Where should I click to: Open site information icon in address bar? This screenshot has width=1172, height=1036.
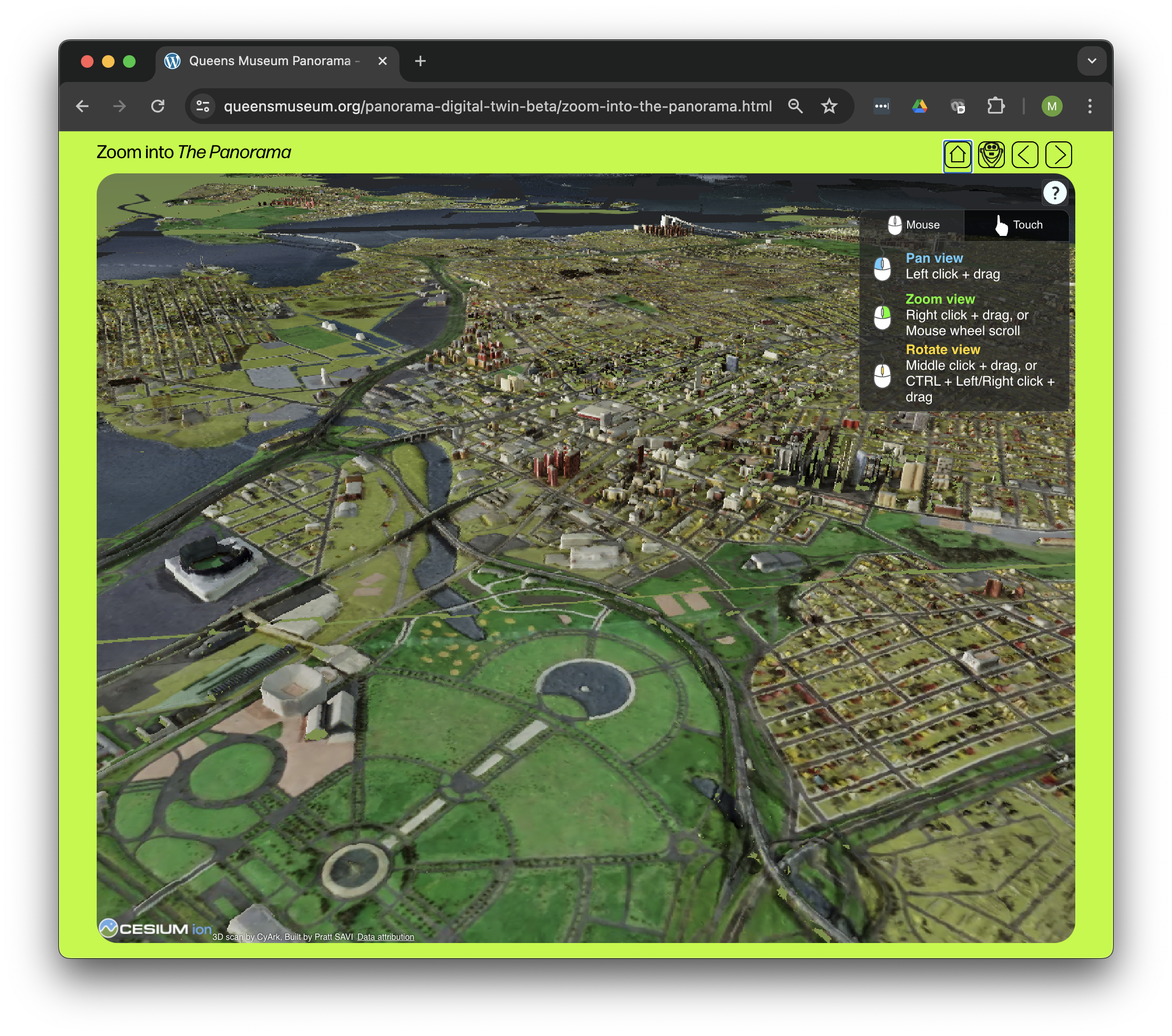pyautogui.click(x=203, y=107)
